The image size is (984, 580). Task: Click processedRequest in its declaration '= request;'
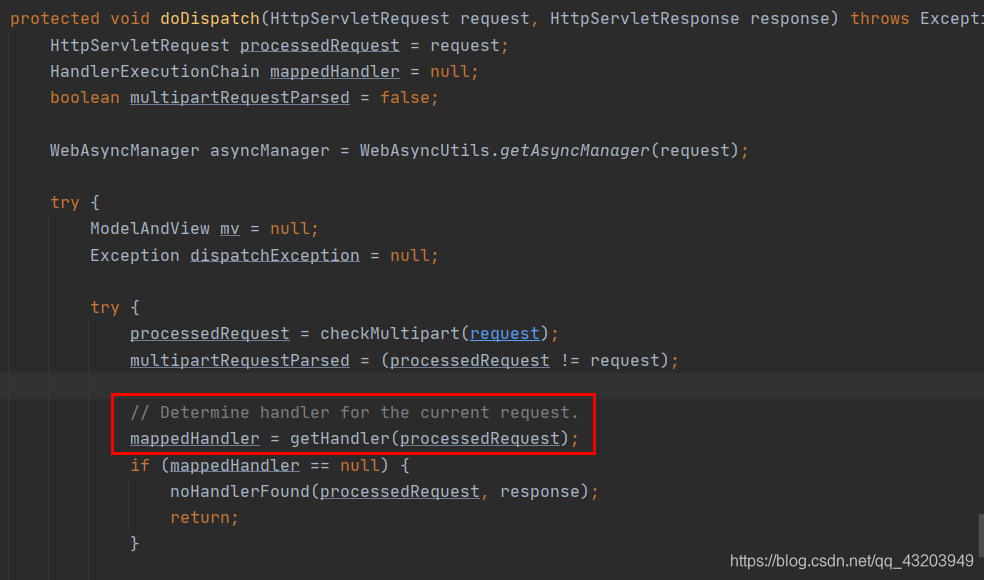coord(319,46)
